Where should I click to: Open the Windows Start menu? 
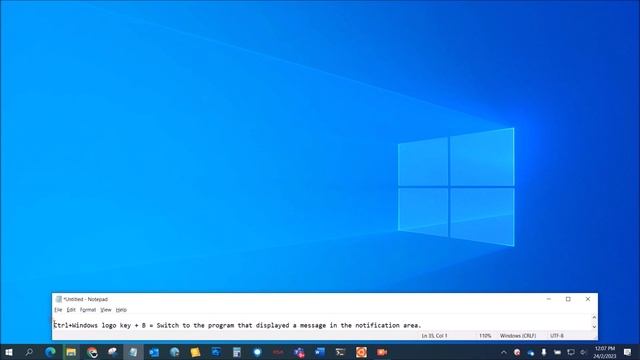click(x=9, y=352)
